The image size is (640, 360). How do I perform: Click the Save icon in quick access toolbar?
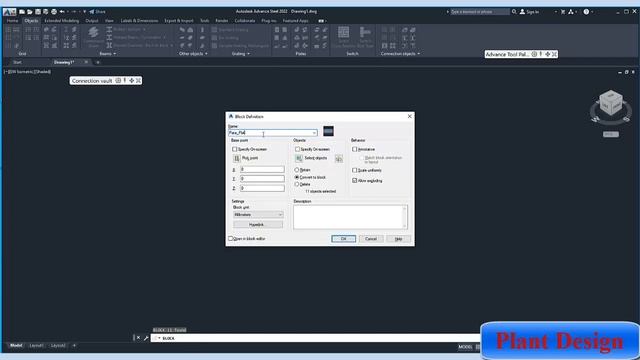click(38, 12)
